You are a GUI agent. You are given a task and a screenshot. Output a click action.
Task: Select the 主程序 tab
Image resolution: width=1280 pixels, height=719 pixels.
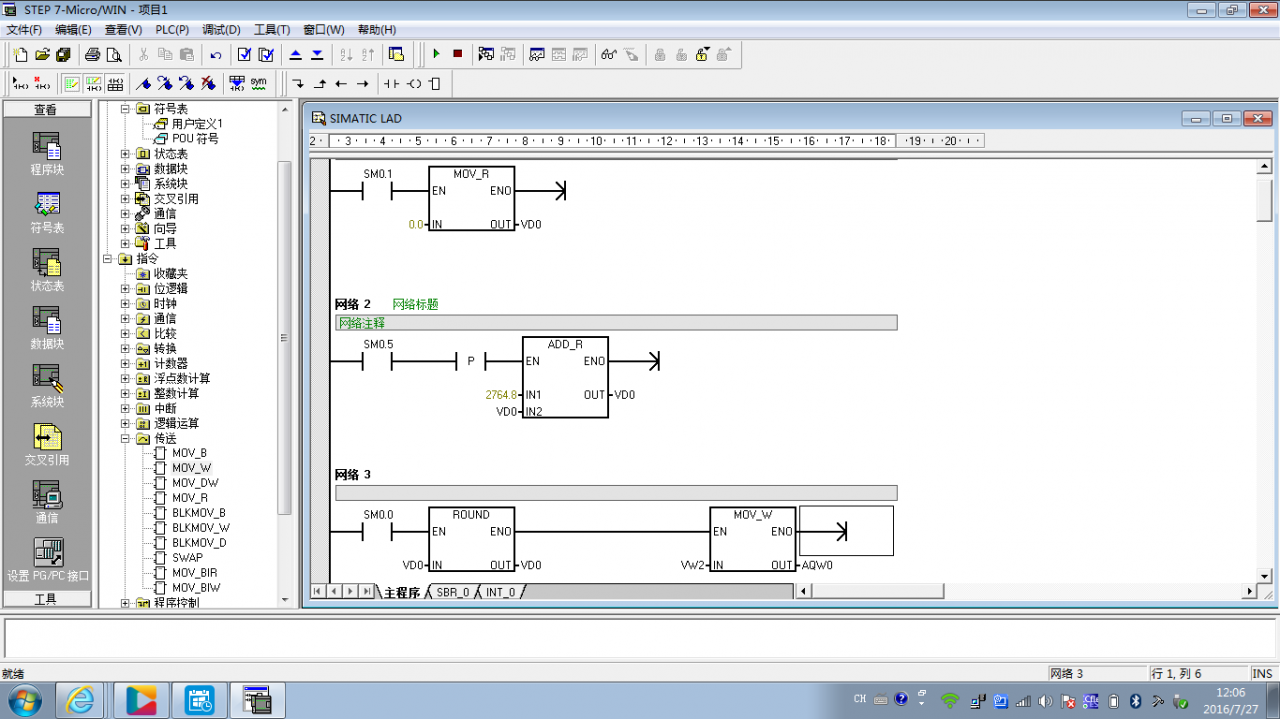point(402,592)
